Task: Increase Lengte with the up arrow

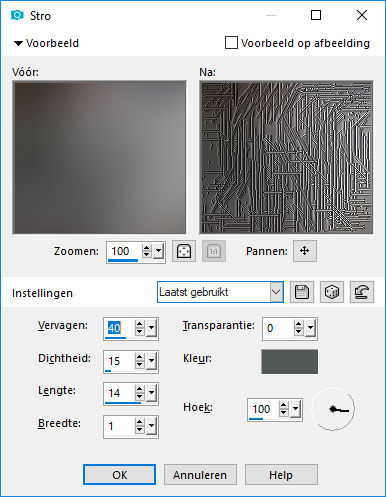Action: (x=140, y=390)
